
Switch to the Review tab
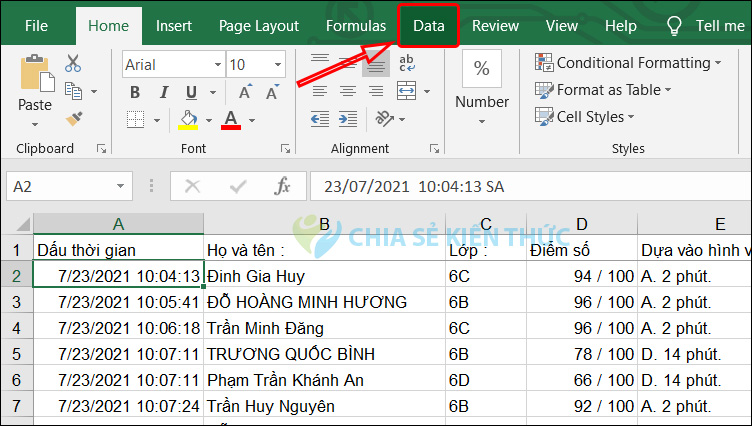pyautogui.click(x=495, y=26)
